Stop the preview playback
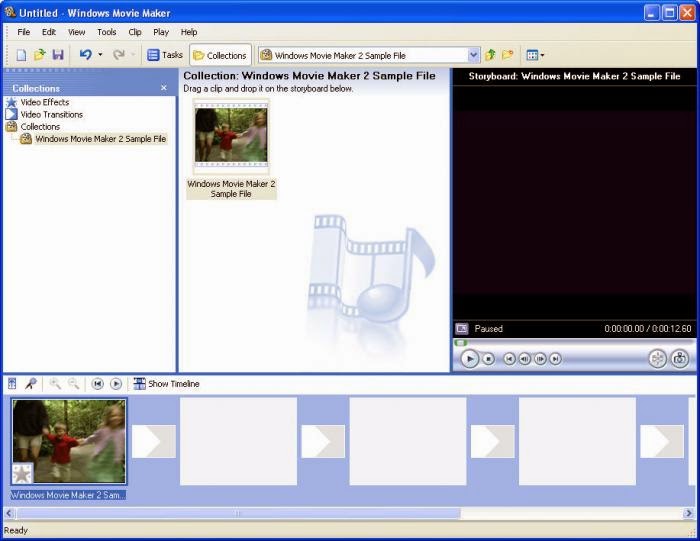This screenshot has height=541, width=700. (x=489, y=359)
